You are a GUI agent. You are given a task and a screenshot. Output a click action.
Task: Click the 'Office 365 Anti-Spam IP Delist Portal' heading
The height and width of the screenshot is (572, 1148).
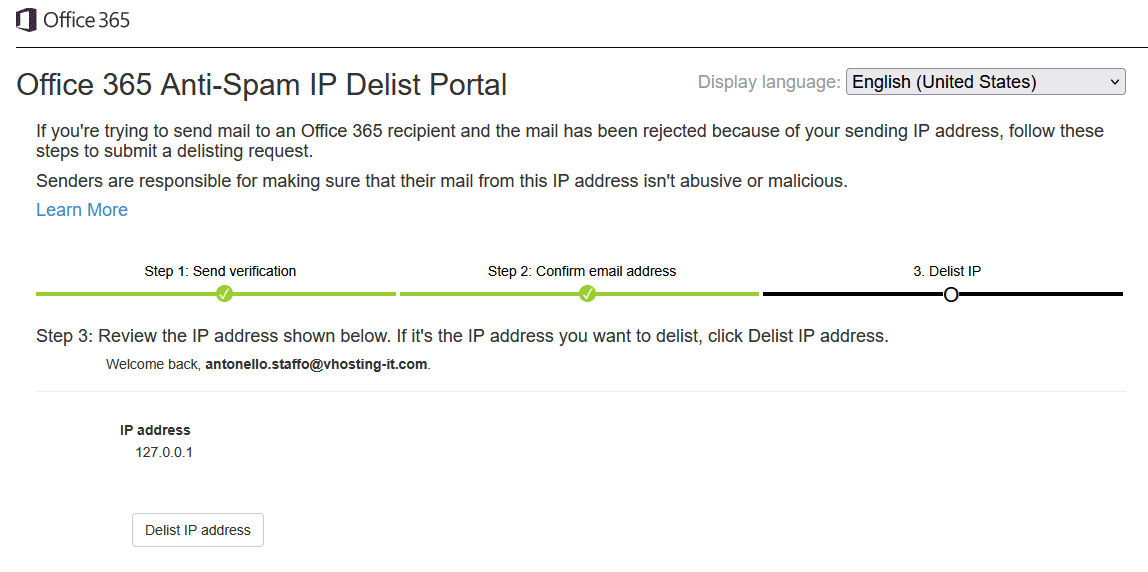(262, 85)
